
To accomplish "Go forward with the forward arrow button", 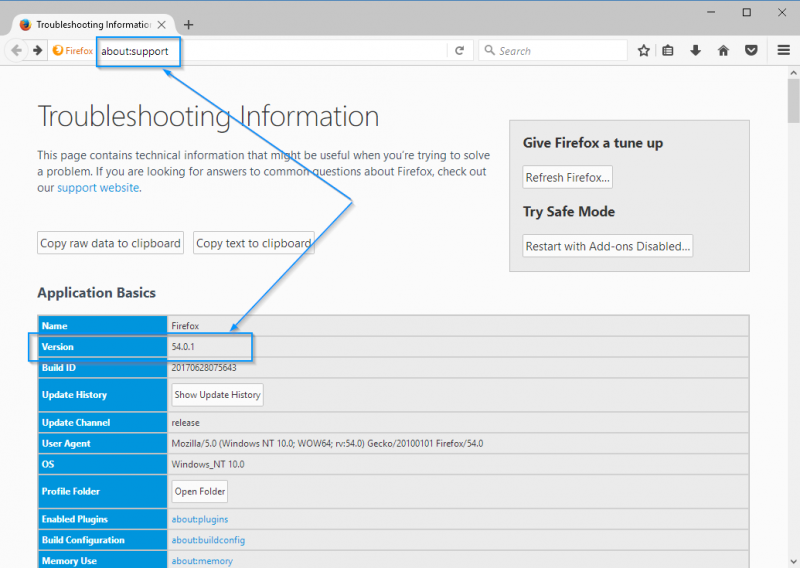I will point(37,51).
